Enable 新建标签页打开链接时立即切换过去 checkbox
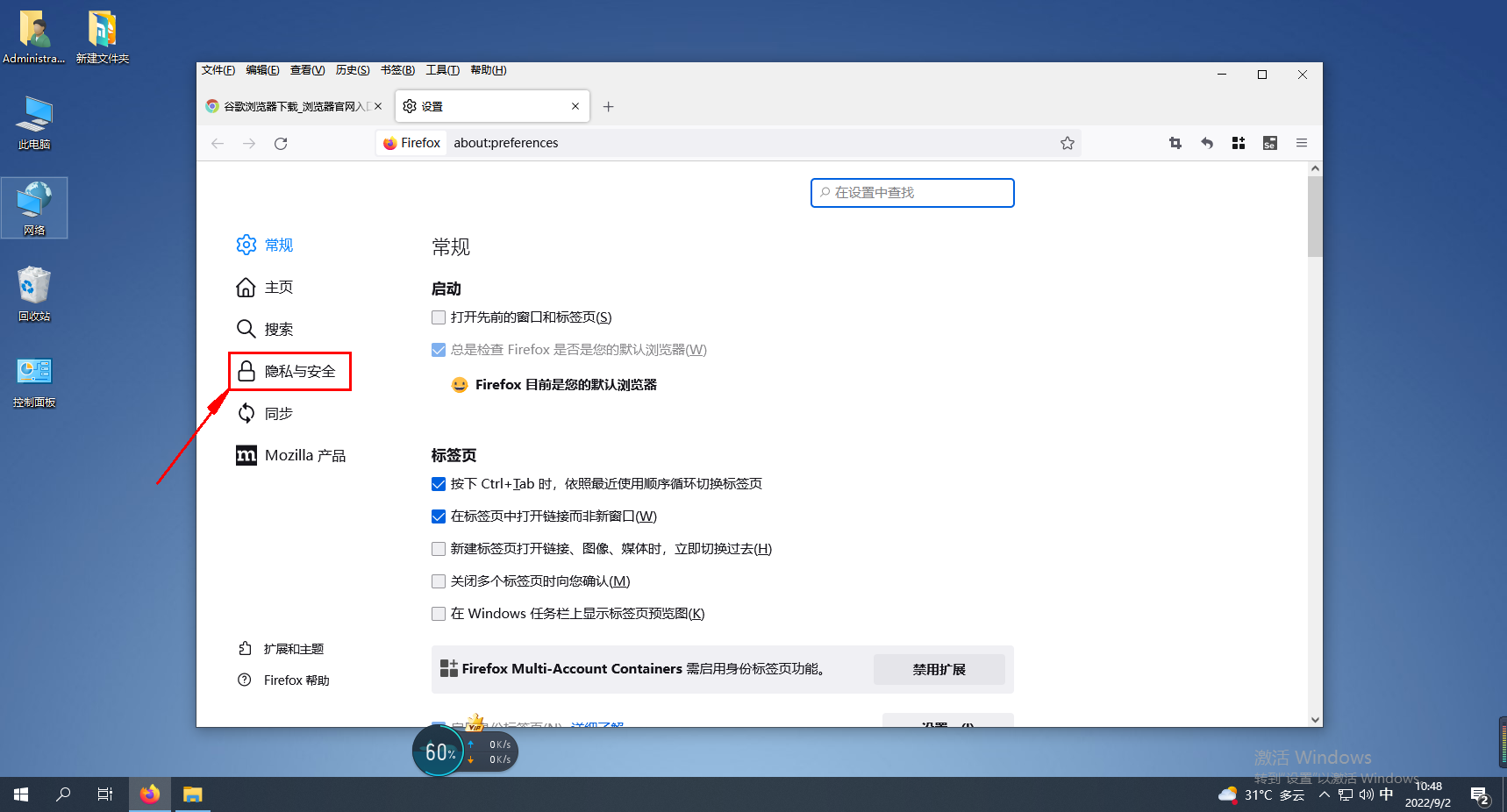This screenshot has height=812, width=1507. pos(439,549)
